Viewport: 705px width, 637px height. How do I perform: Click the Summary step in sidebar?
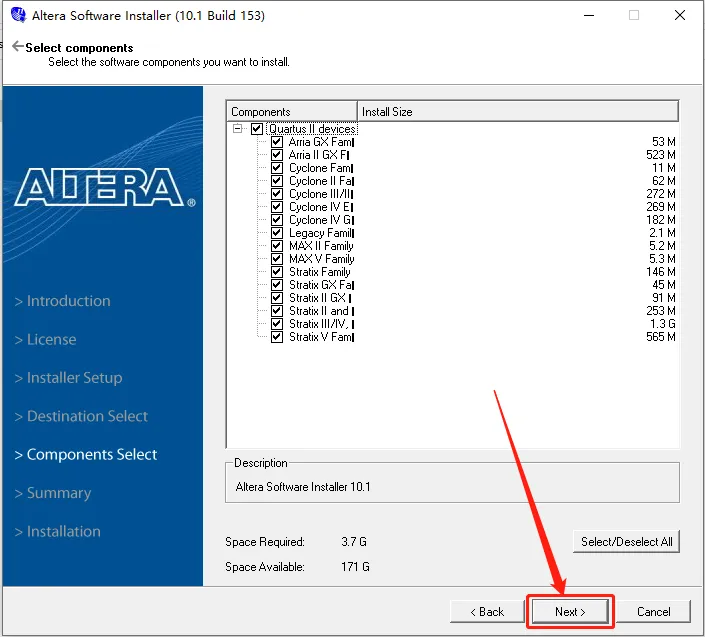click(53, 493)
